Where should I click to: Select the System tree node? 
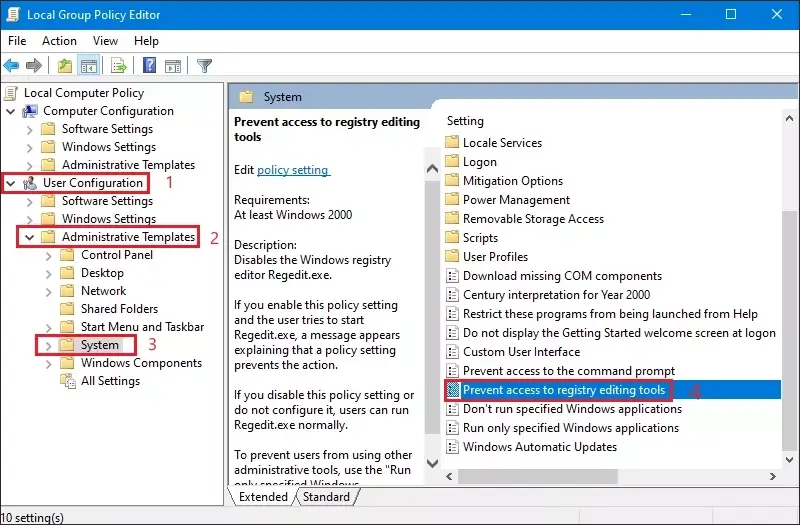pos(99,345)
